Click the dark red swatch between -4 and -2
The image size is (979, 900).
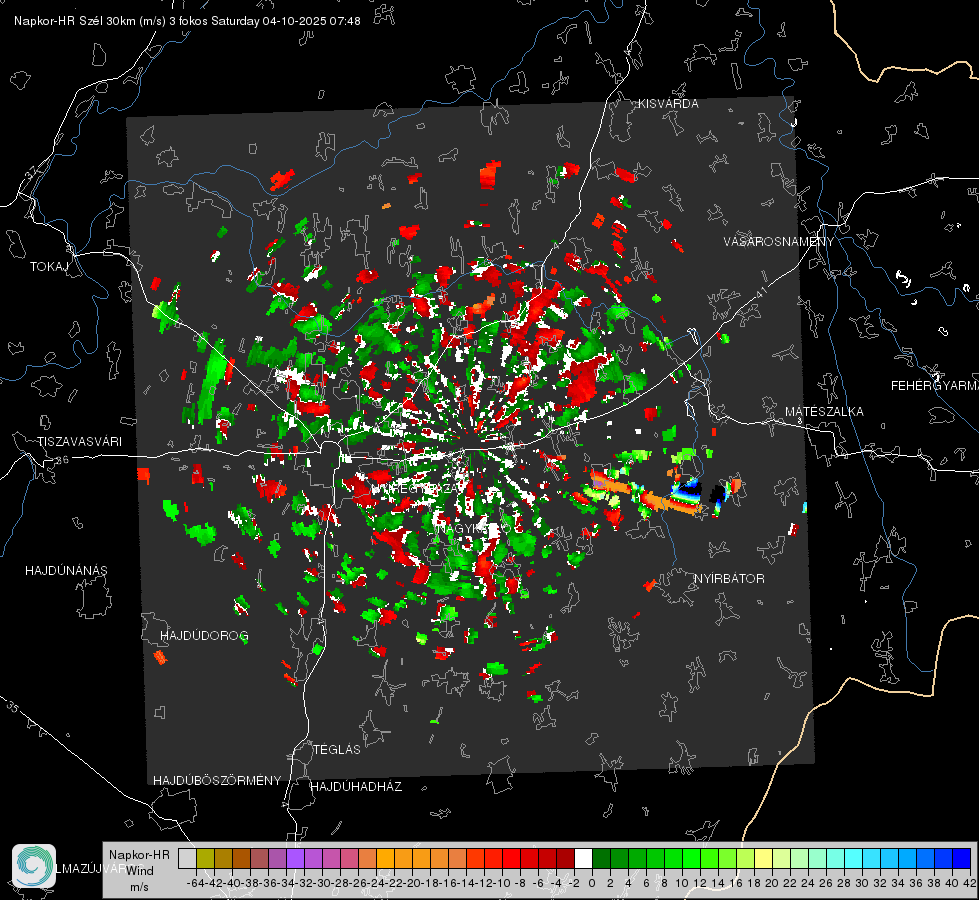[x=565, y=858]
